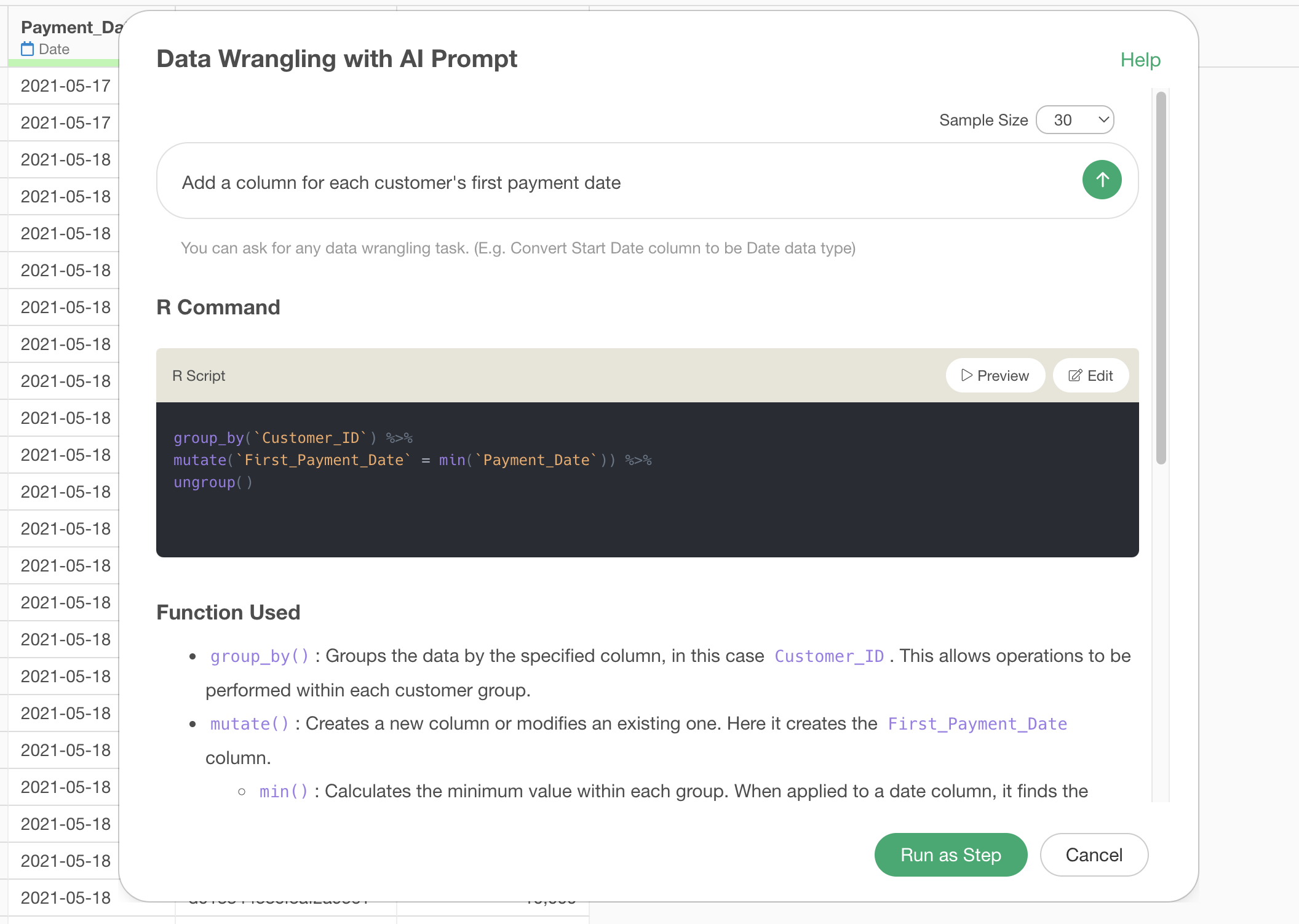Click the R Script code block
Image resolution: width=1299 pixels, height=924 pixels.
[646, 480]
